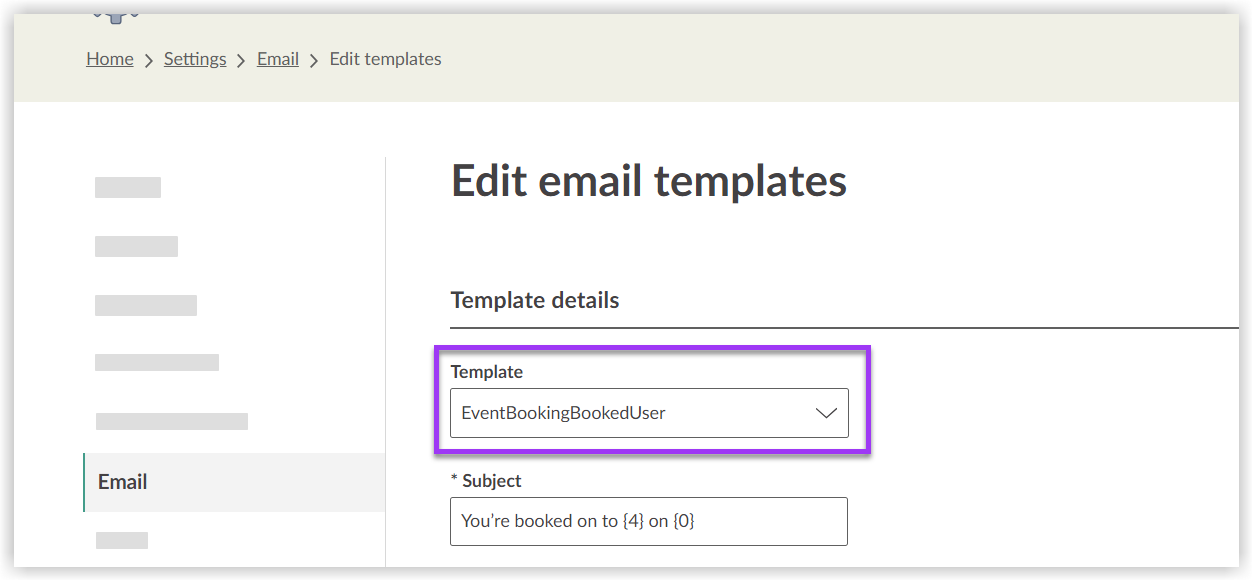Collapse the EventBookingBookedUser dropdown list
Screen dimensions: 1253x581
pos(824,413)
